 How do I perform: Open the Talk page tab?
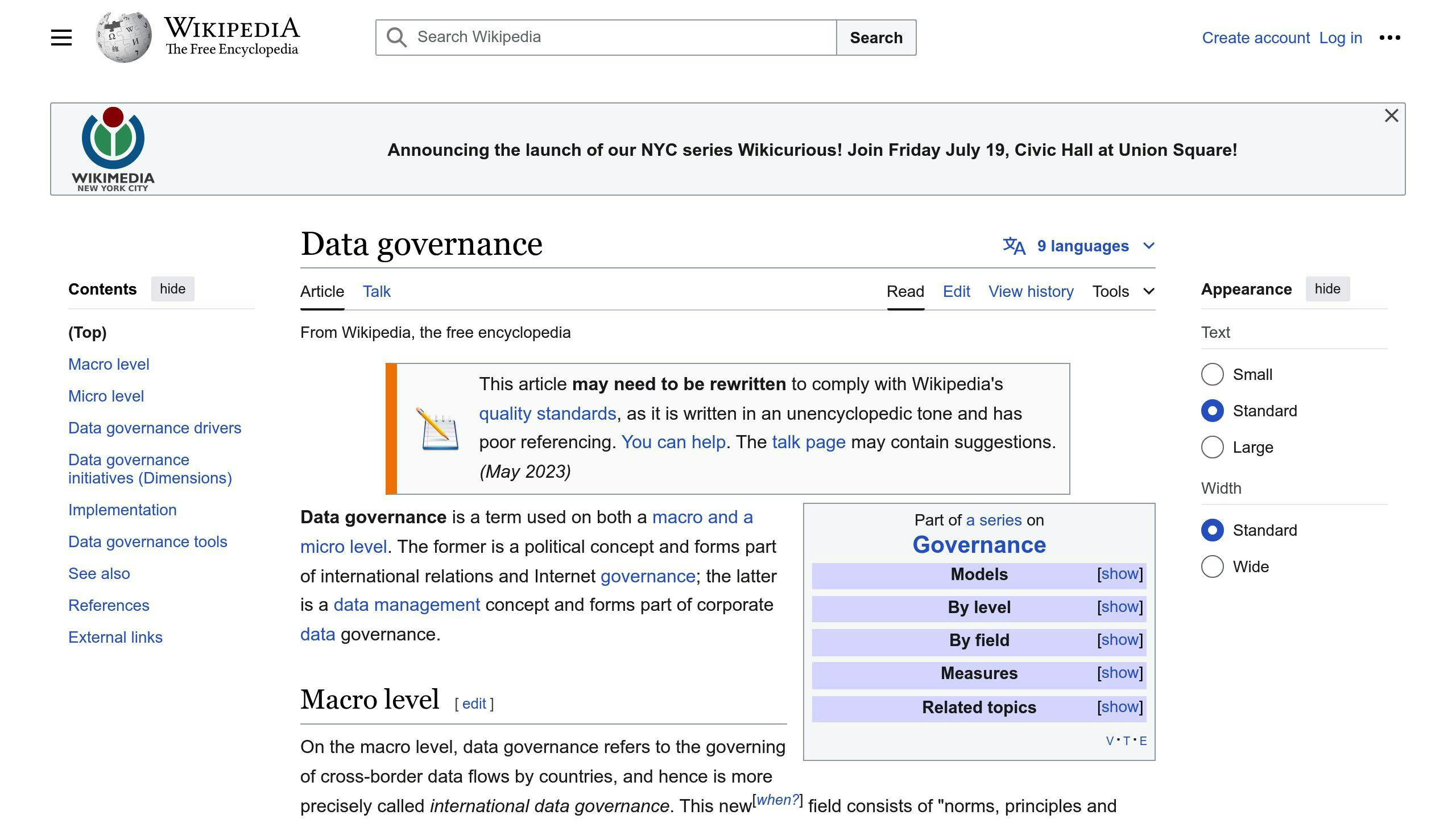click(x=377, y=291)
